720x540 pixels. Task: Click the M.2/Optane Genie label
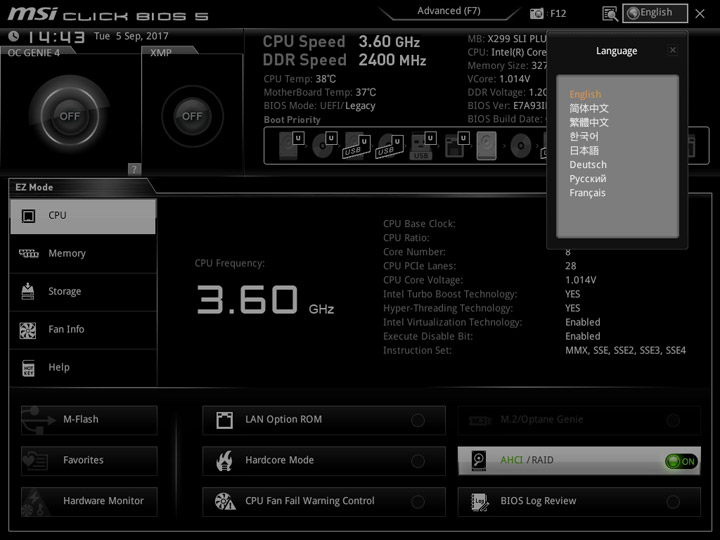541,419
